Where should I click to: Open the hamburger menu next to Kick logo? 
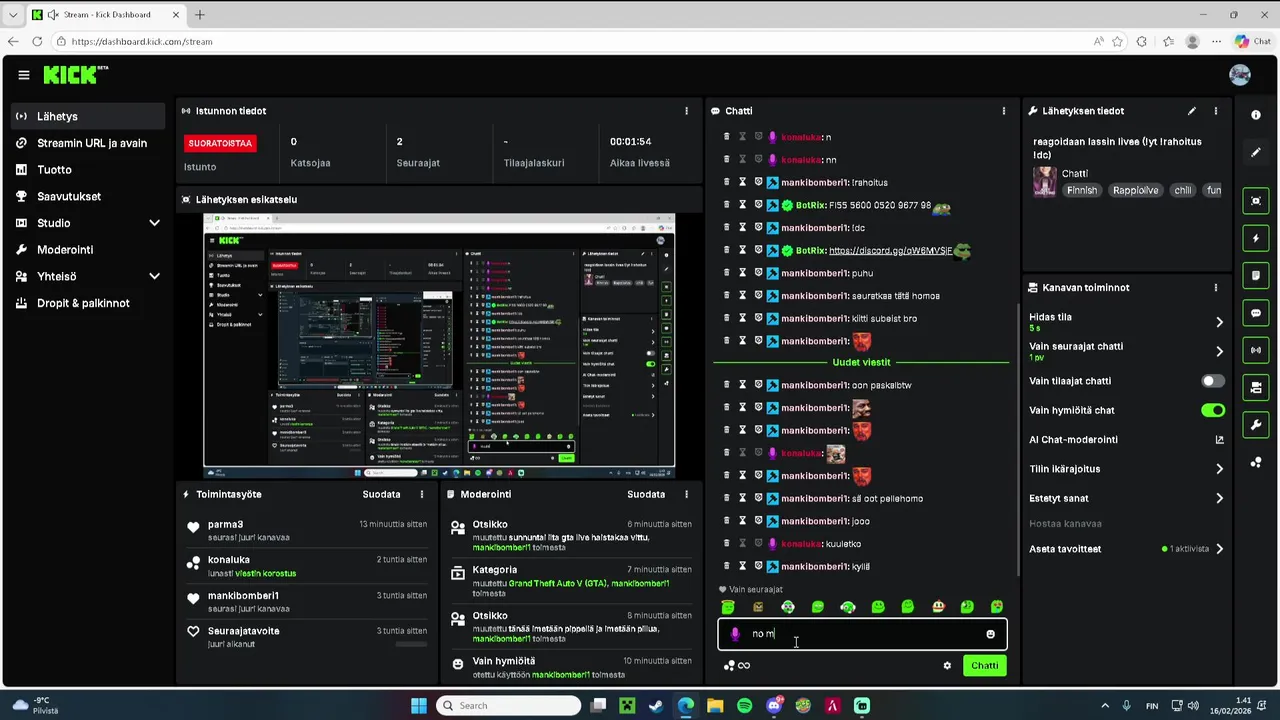tap(23, 75)
